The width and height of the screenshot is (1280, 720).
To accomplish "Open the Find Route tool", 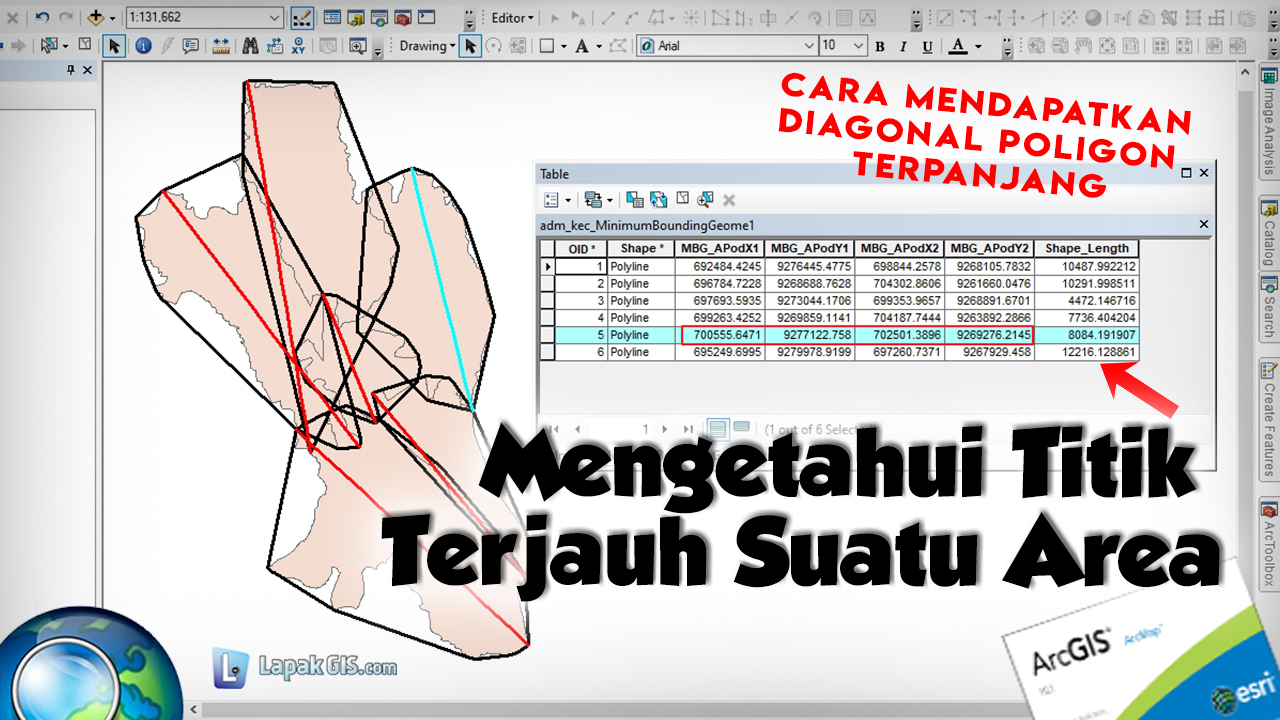I will click(x=274, y=46).
